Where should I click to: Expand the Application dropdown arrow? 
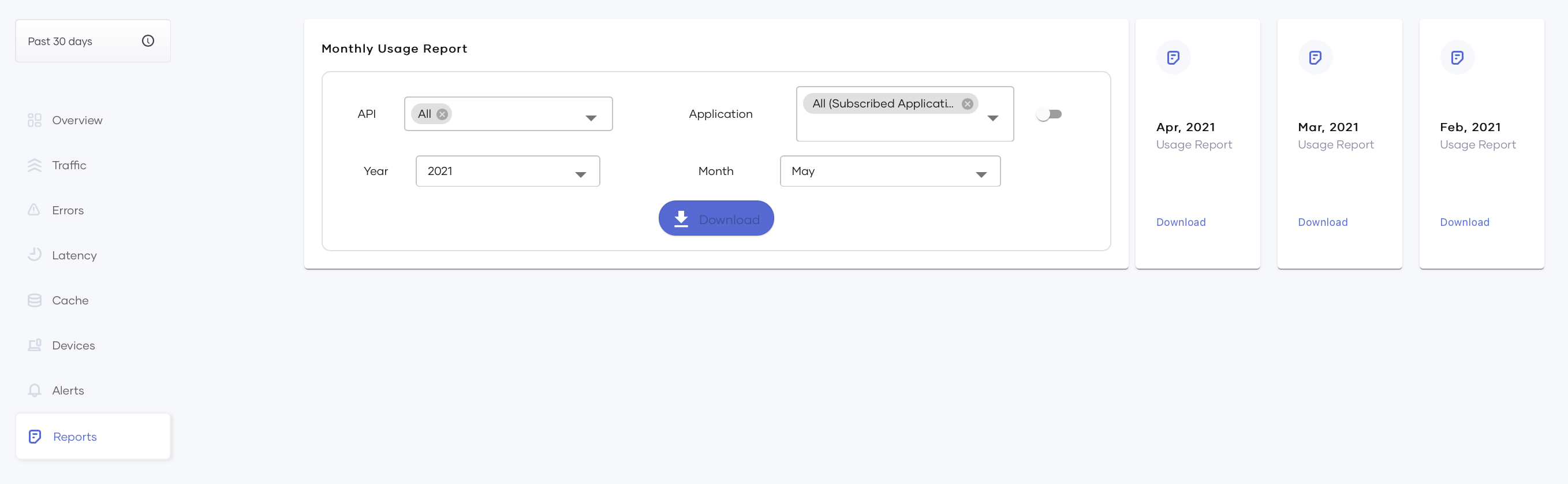(992, 117)
